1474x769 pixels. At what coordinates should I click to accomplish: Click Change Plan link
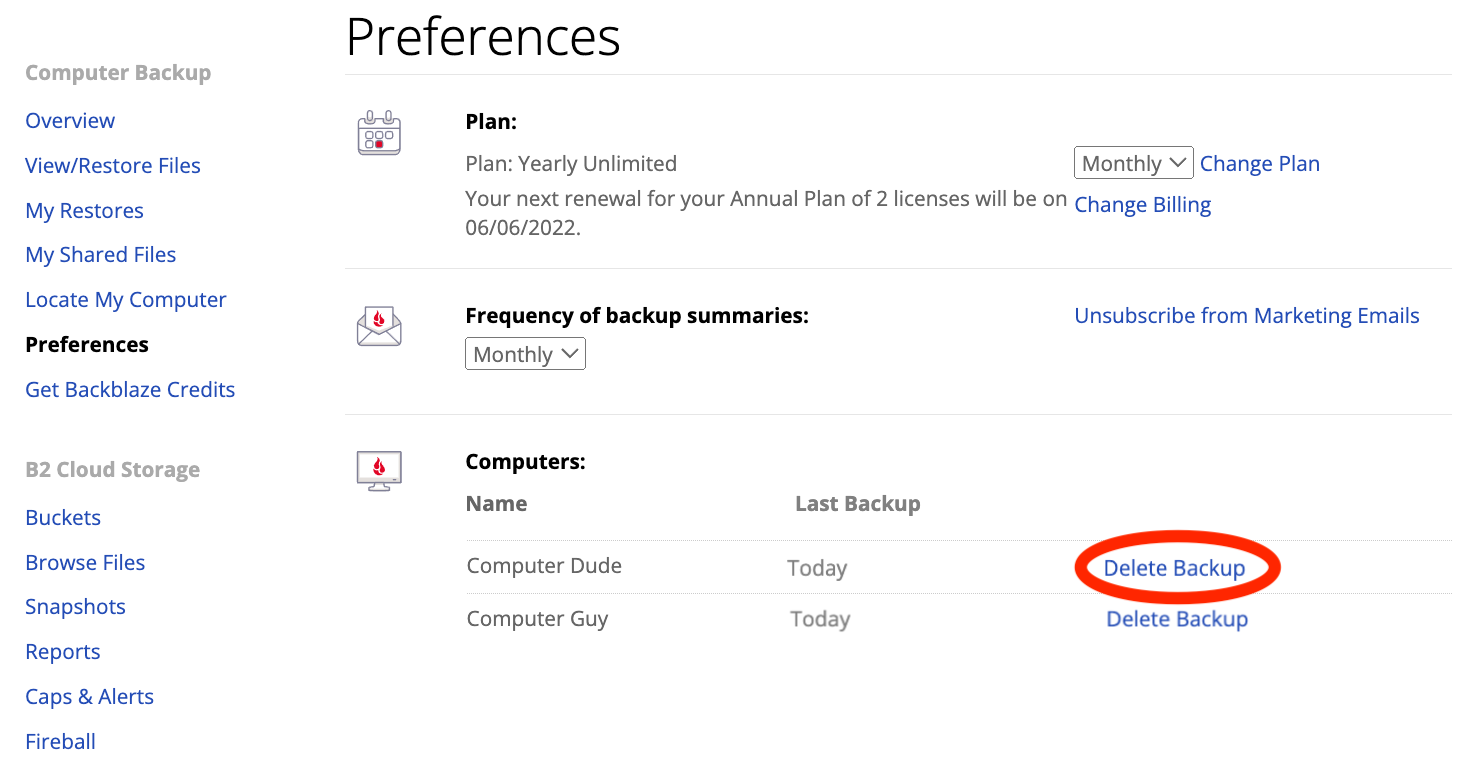click(1260, 164)
